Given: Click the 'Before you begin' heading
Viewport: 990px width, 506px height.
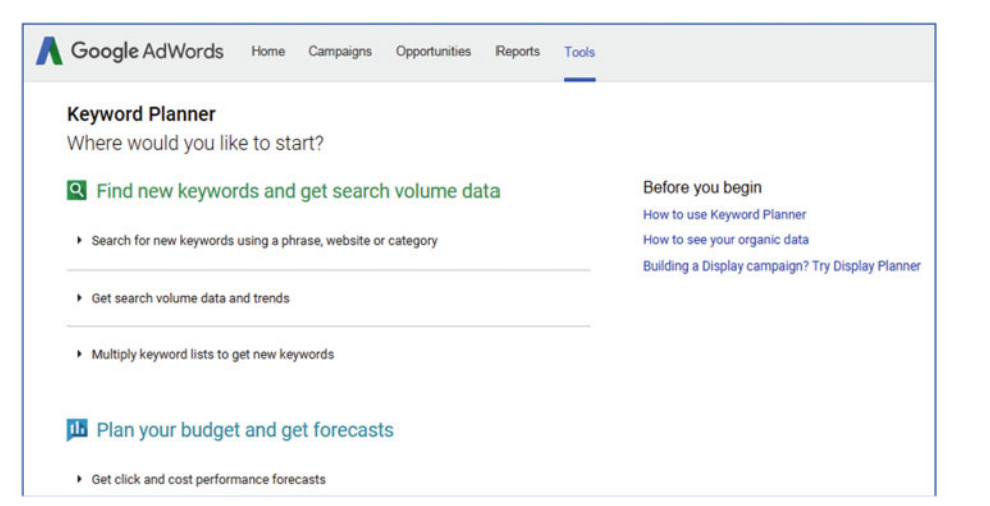Looking at the screenshot, I should [x=702, y=188].
